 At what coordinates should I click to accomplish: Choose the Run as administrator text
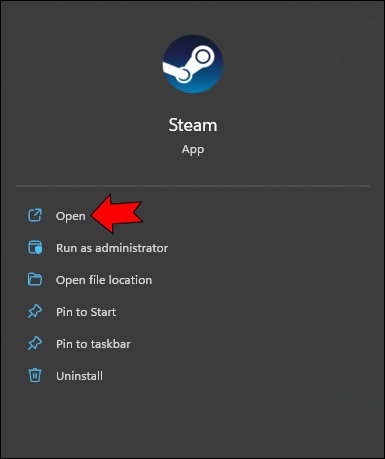pyautogui.click(x=112, y=248)
